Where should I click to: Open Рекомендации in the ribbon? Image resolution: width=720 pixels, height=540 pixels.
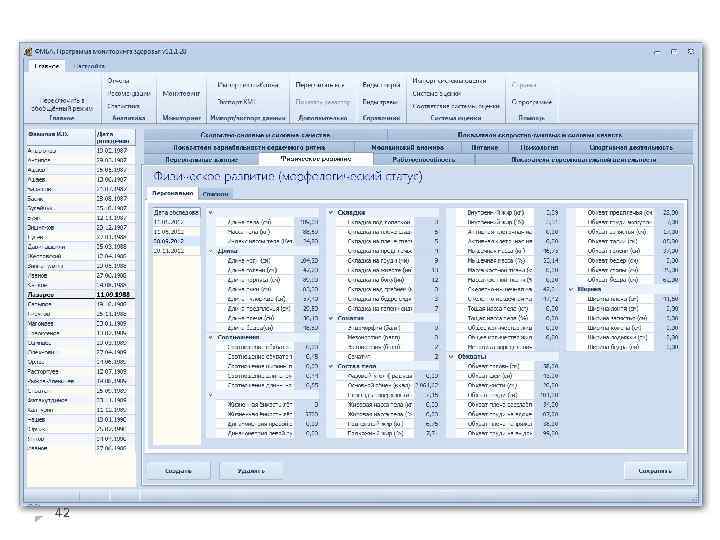click(x=129, y=93)
